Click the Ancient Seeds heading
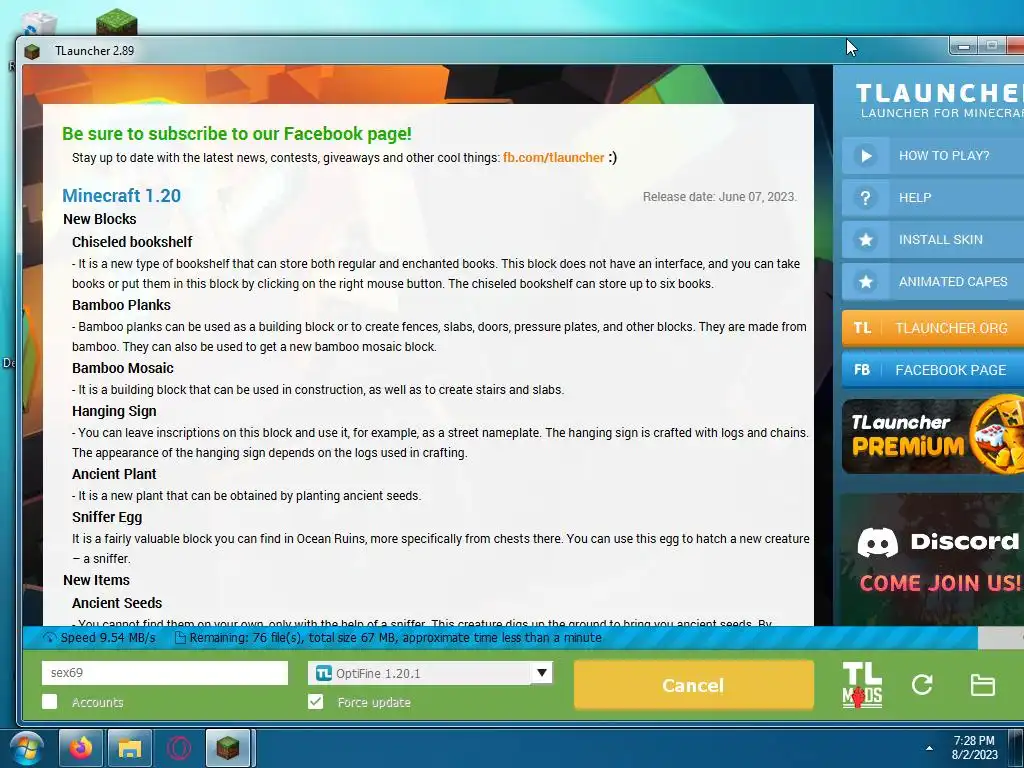The height and width of the screenshot is (768, 1024). pos(117,603)
